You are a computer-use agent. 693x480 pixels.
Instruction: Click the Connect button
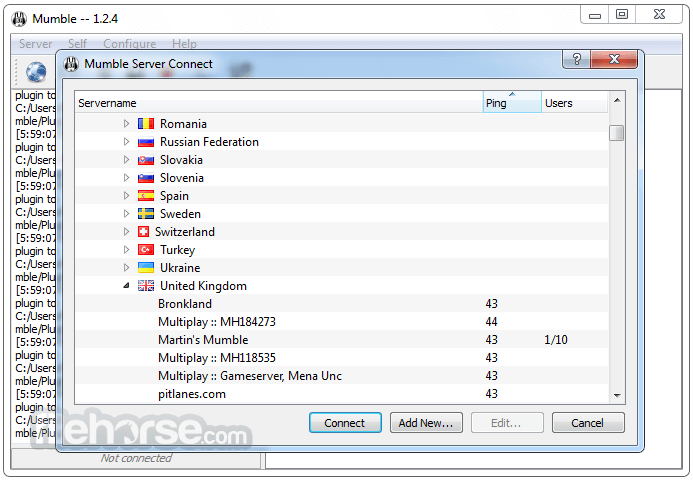coord(345,423)
